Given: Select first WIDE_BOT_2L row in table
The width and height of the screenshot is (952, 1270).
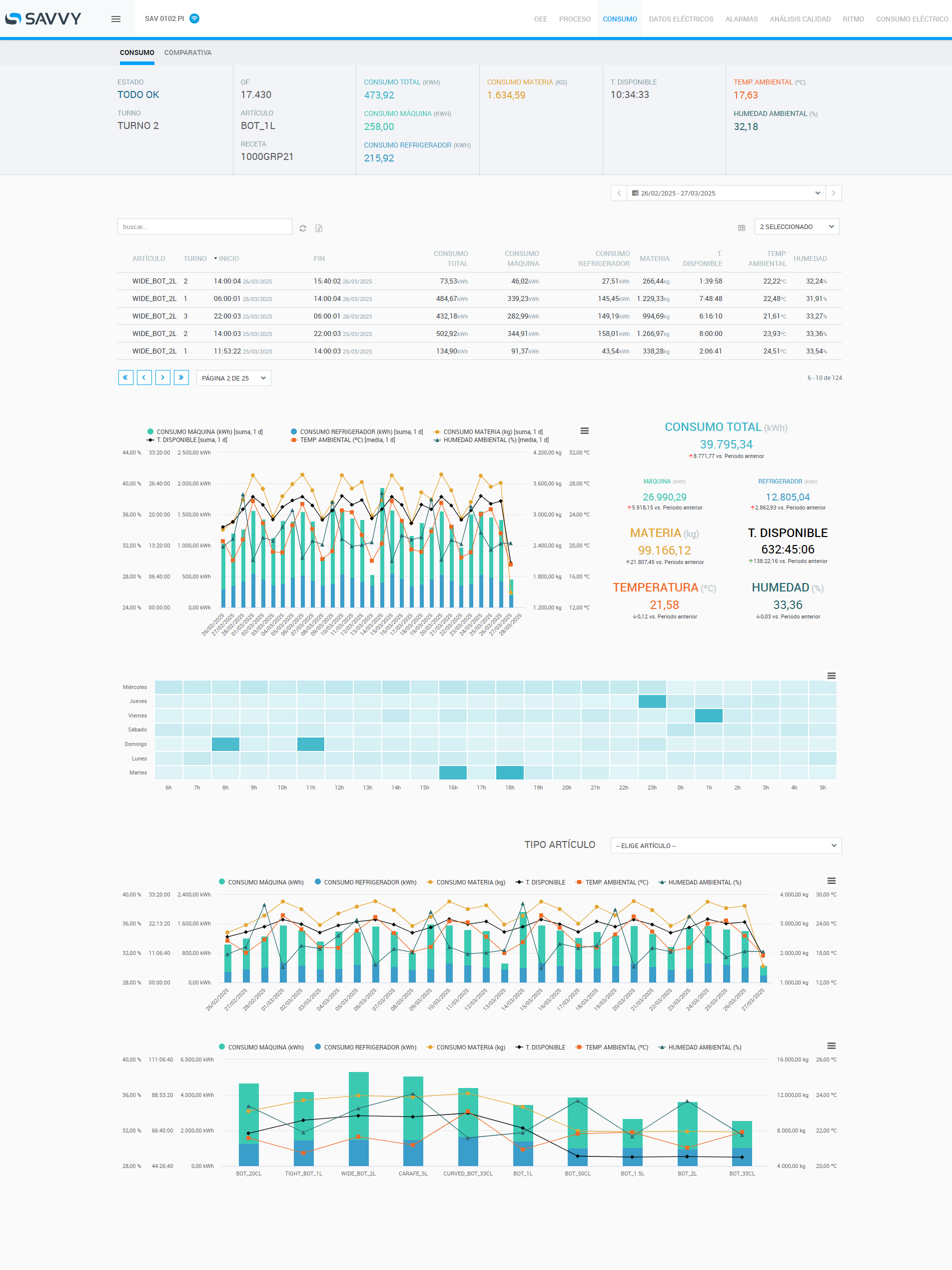Looking at the screenshot, I should [154, 281].
